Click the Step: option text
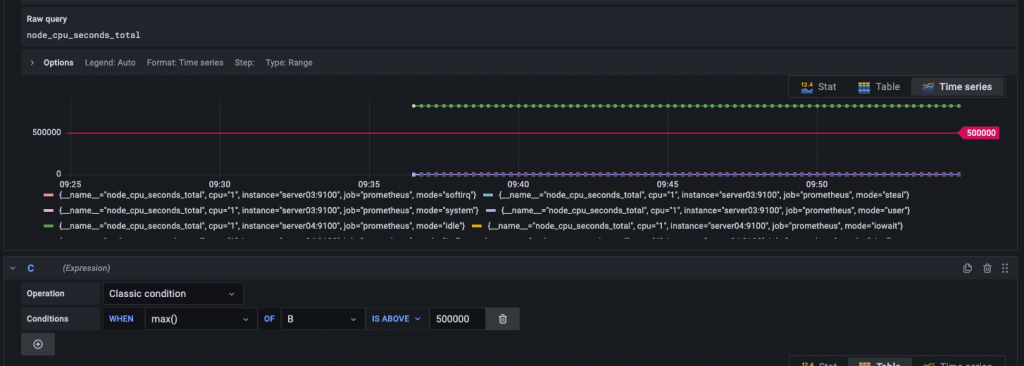 (244, 63)
